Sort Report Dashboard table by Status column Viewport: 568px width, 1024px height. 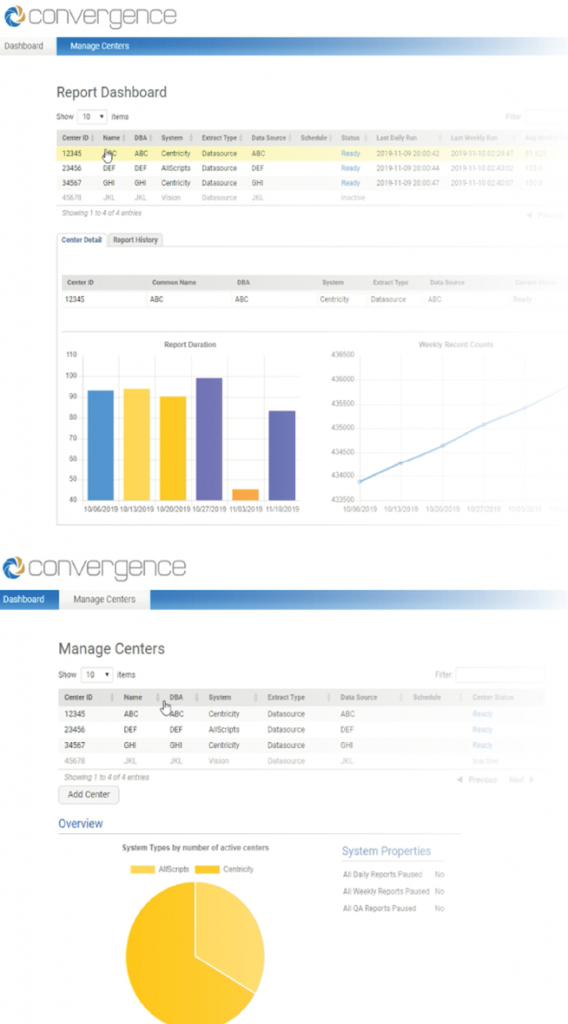[354, 138]
